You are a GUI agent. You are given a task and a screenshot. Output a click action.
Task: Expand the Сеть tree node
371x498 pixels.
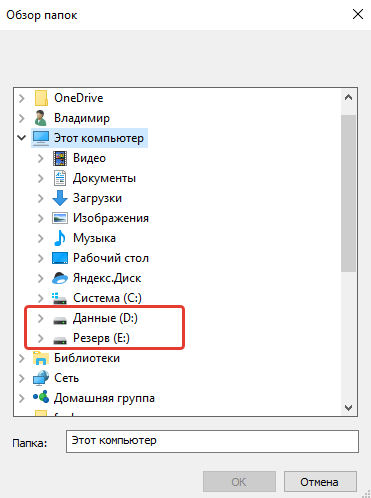click(x=22, y=378)
